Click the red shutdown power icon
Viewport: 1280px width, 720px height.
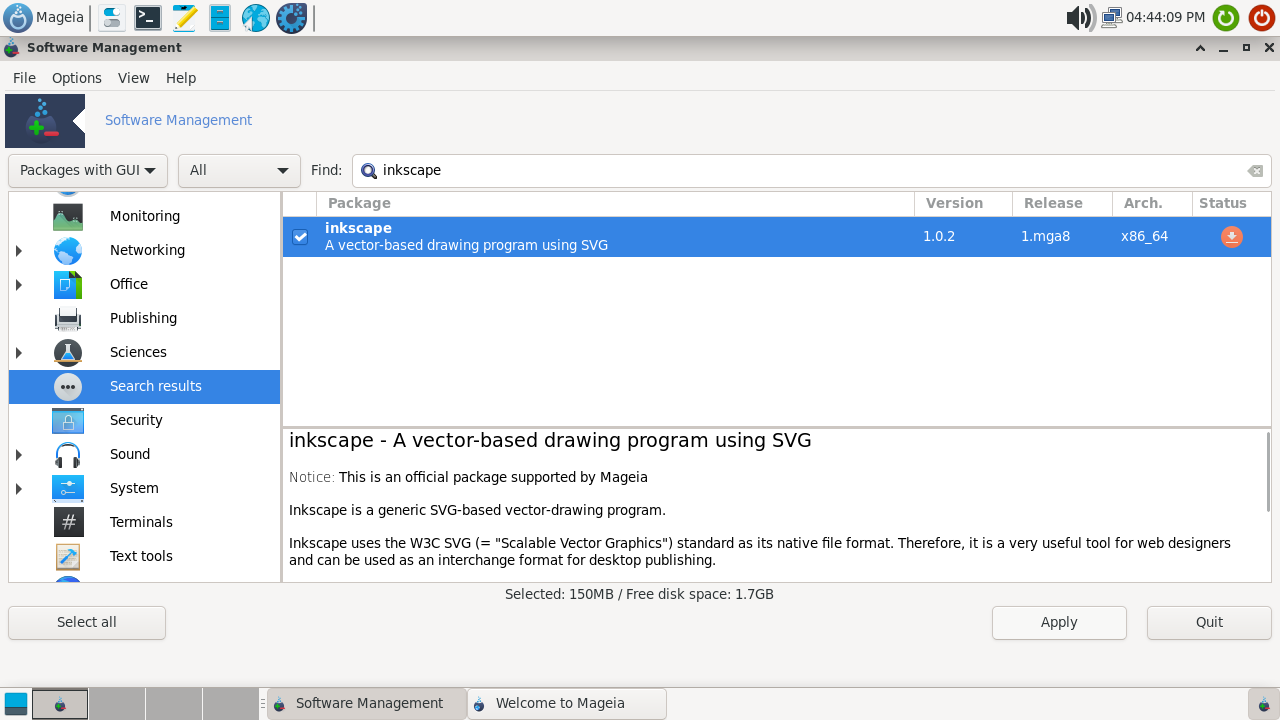coord(1262,17)
